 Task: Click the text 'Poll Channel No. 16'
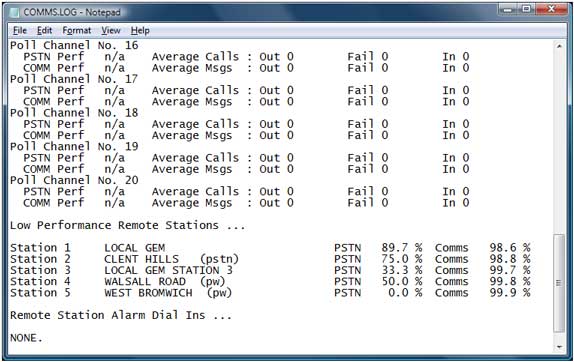coord(74,45)
